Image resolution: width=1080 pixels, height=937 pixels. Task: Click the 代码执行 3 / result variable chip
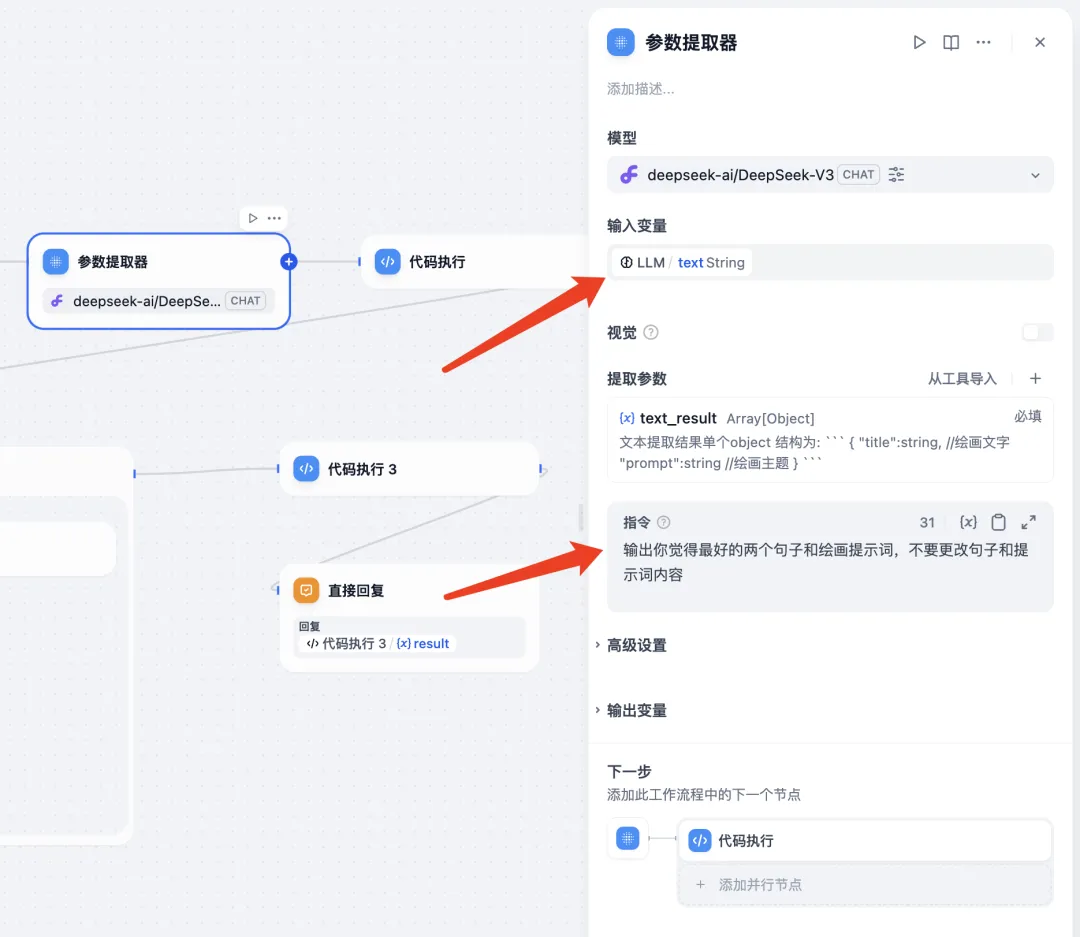tap(378, 643)
